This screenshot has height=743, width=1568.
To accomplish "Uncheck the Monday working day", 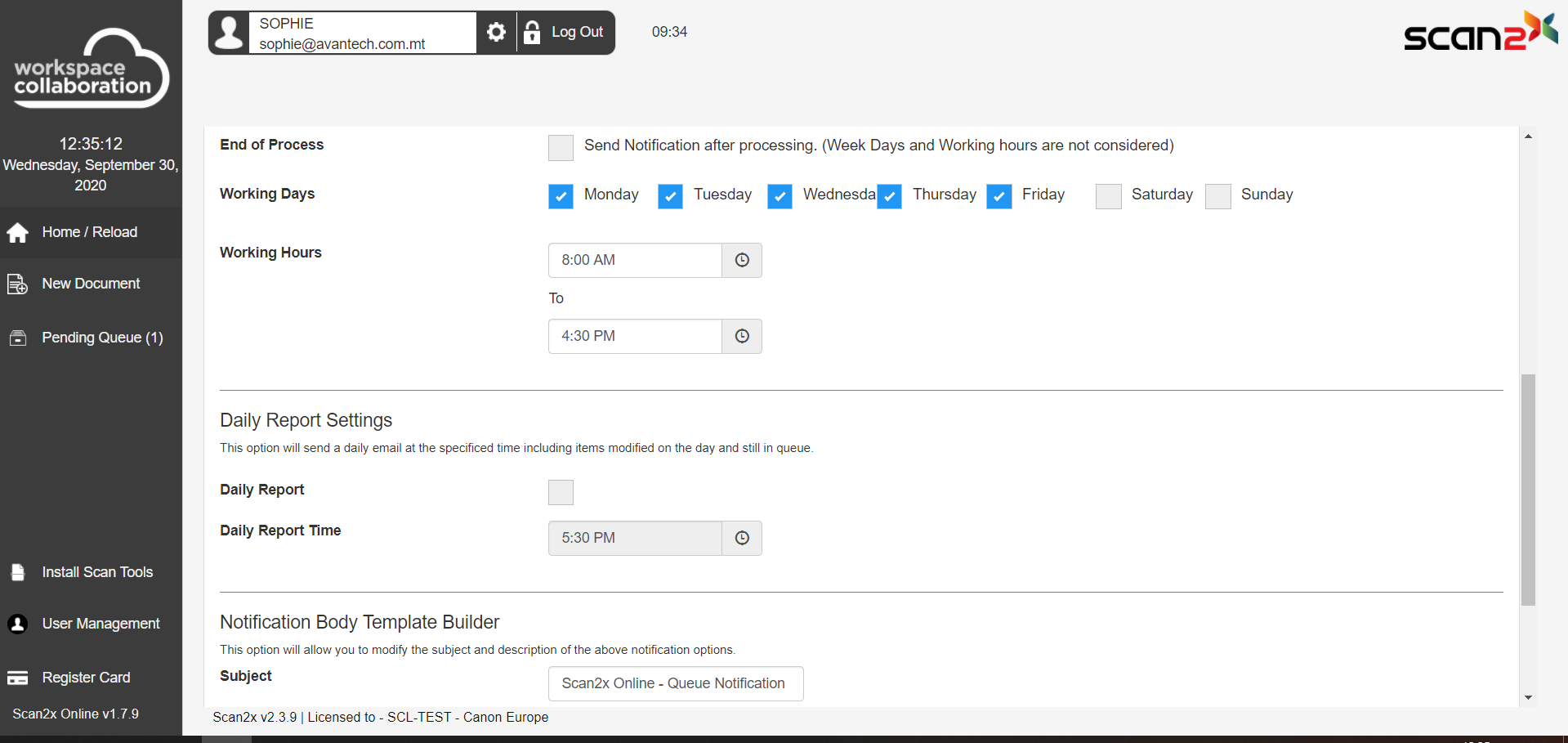I will click(x=561, y=196).
